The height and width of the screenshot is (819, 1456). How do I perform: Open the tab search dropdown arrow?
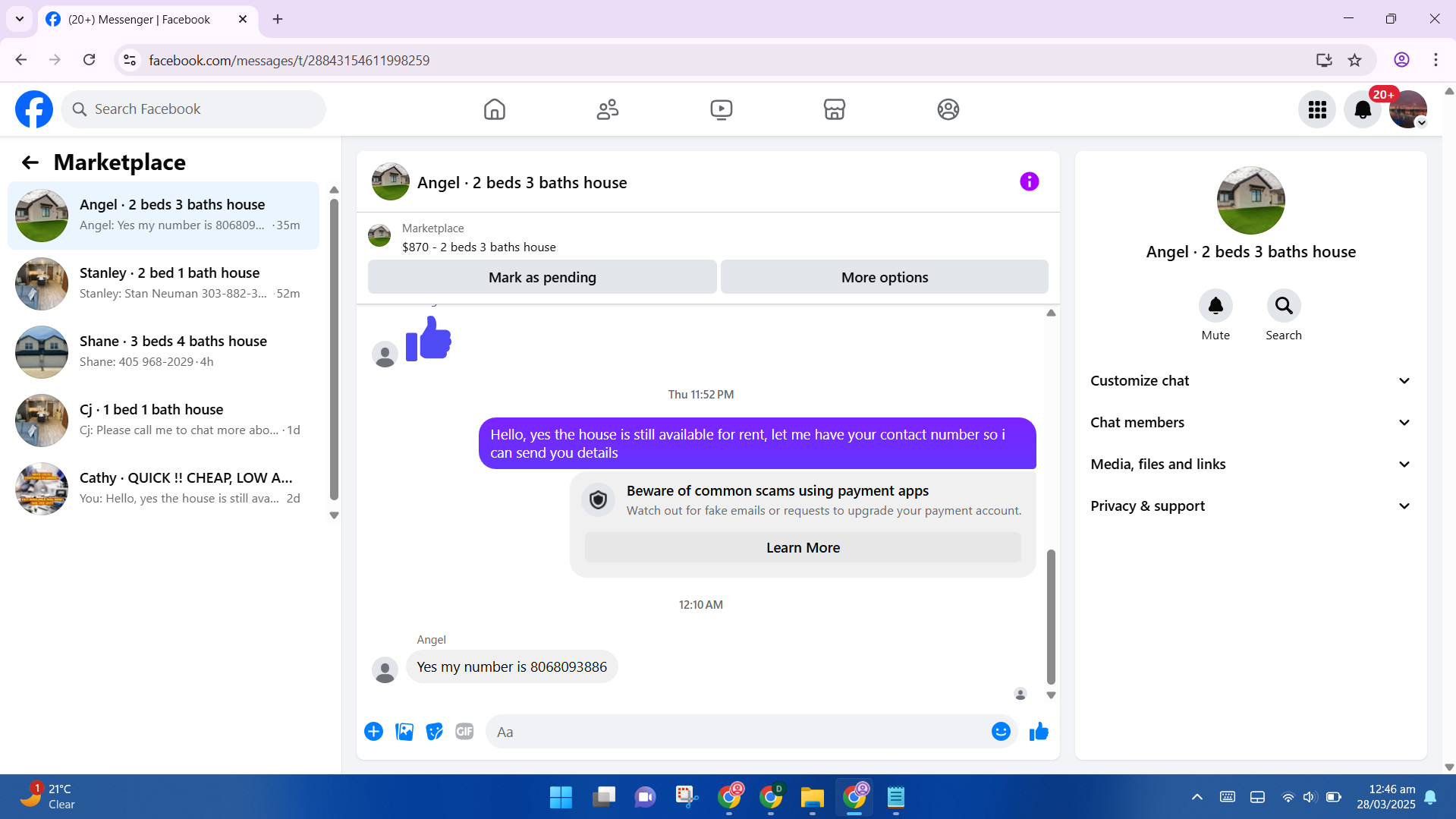(x=20, y=19)
